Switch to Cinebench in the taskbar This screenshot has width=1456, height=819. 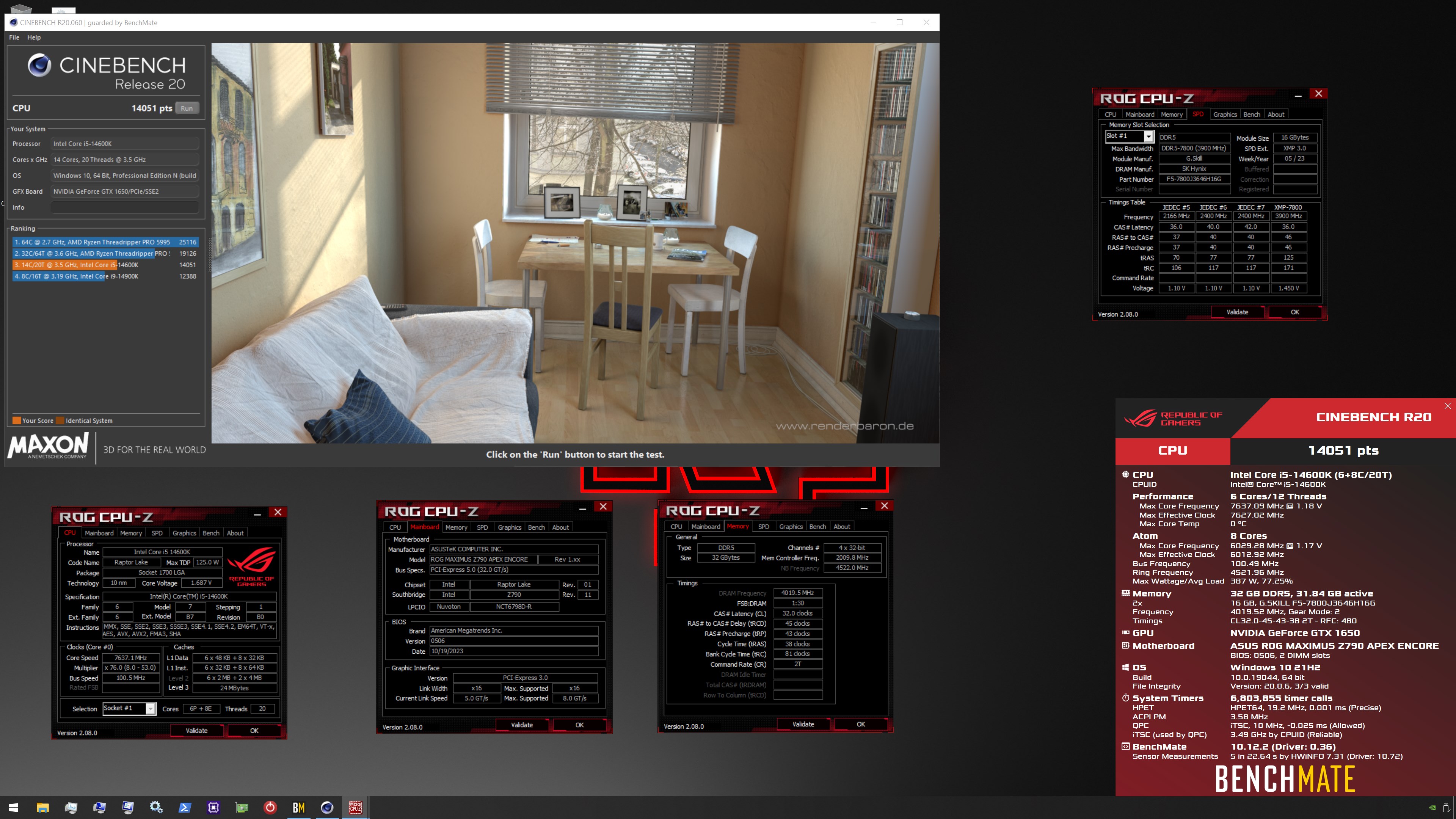327,807
